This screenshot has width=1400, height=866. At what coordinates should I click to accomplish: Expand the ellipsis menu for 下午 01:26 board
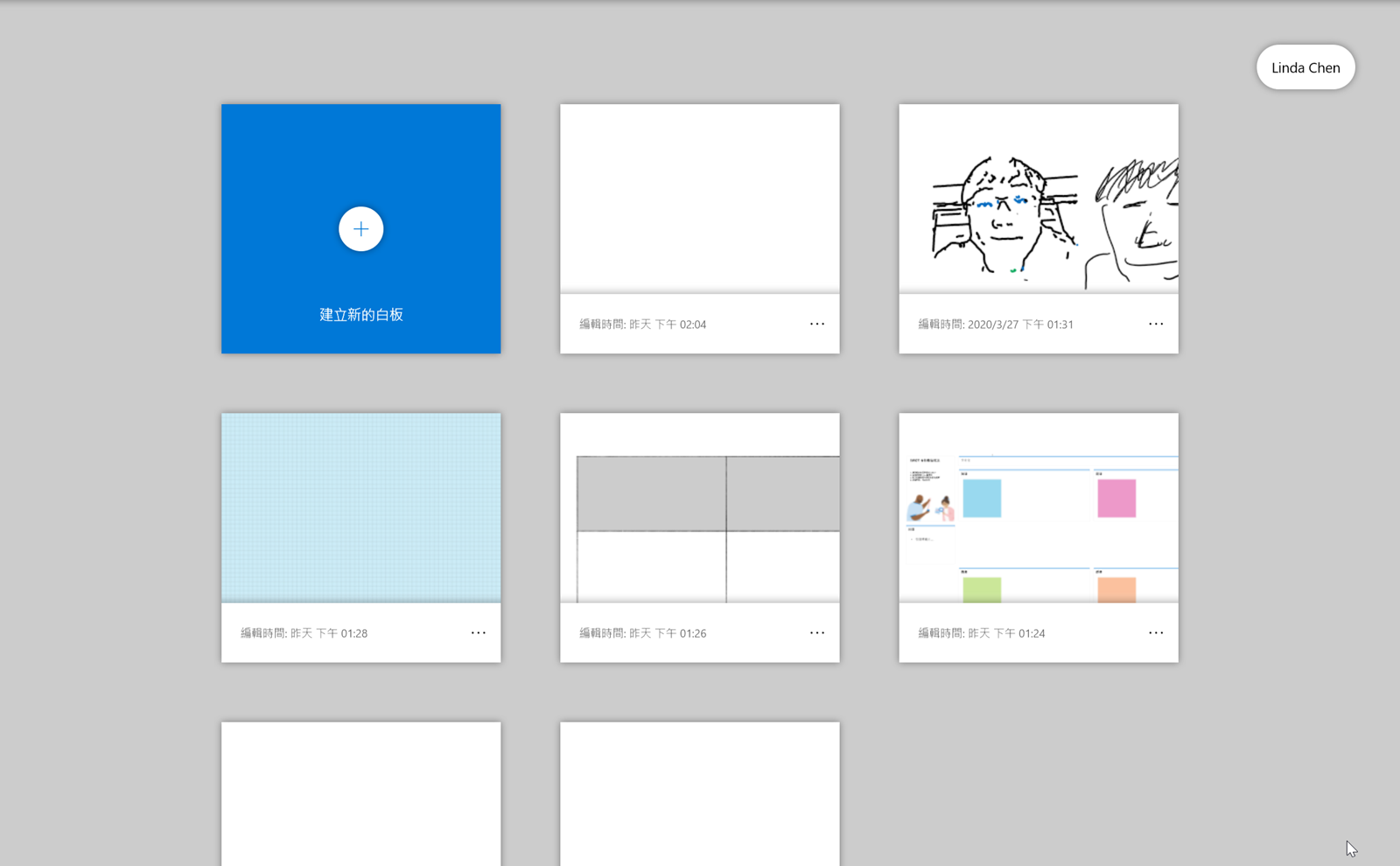816,632
